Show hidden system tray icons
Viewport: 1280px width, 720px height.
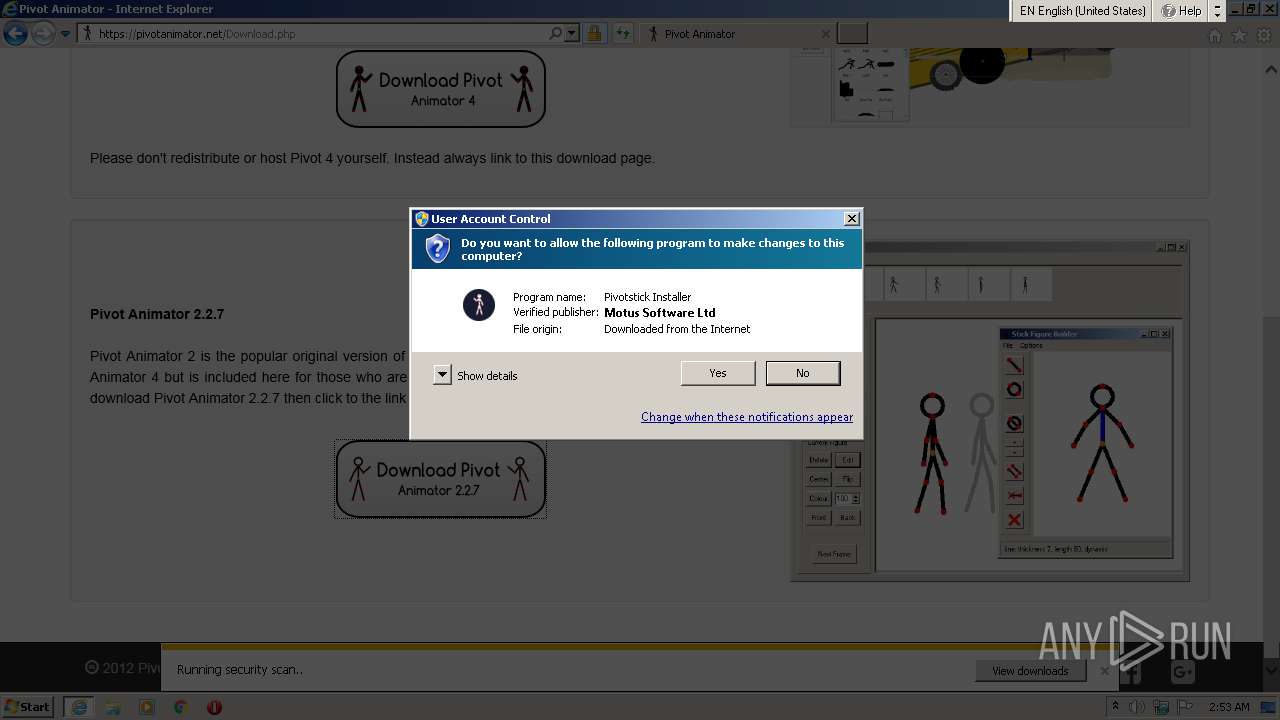(x=1115, y=707)
